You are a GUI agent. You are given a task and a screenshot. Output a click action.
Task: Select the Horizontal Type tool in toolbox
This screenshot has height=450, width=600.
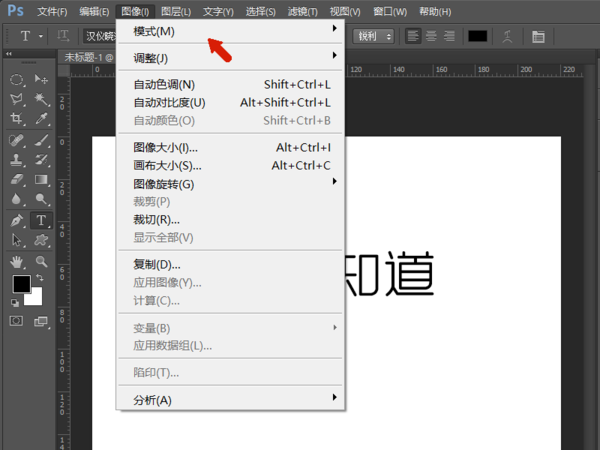click(41, 220)
